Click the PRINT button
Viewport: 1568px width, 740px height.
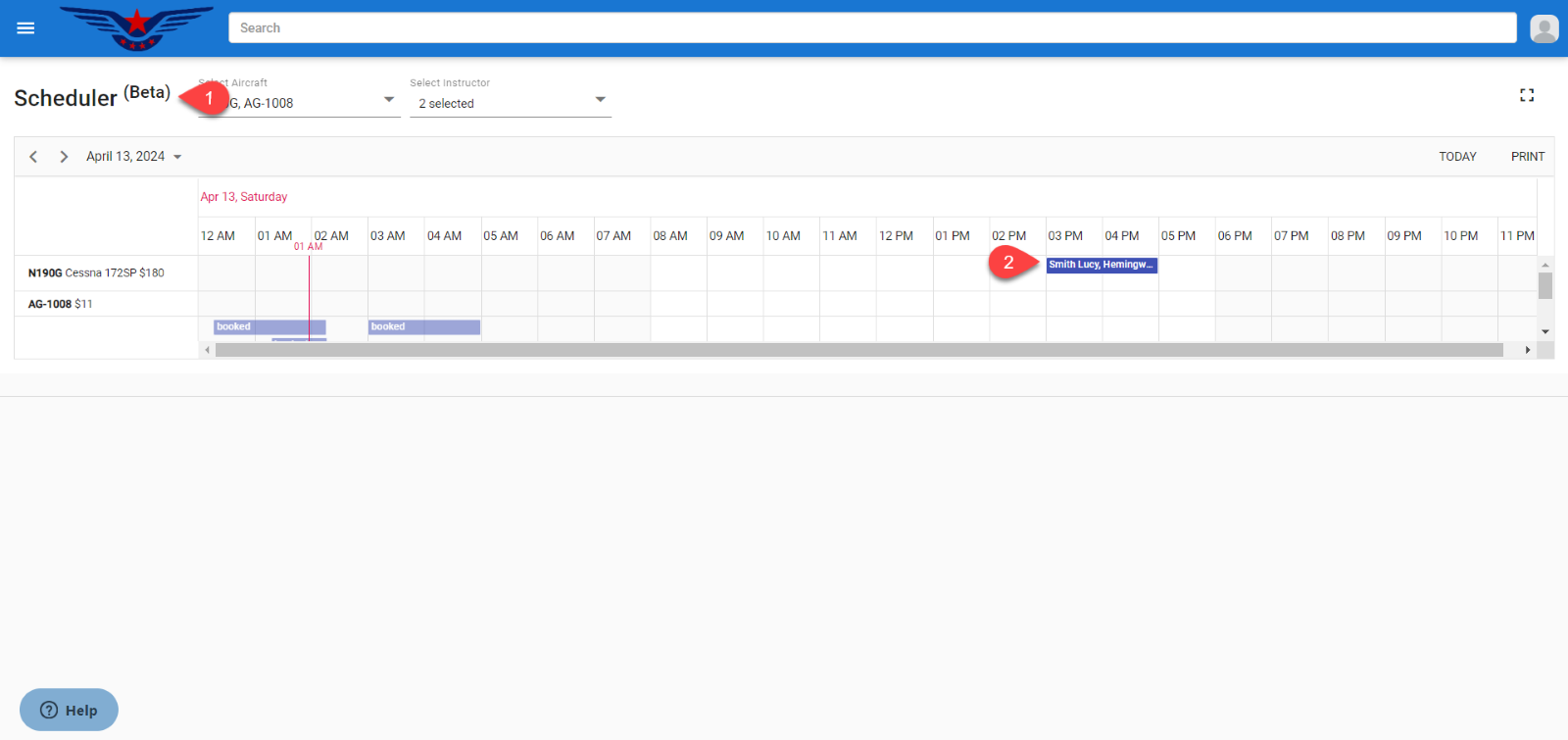click(1527, 157)
